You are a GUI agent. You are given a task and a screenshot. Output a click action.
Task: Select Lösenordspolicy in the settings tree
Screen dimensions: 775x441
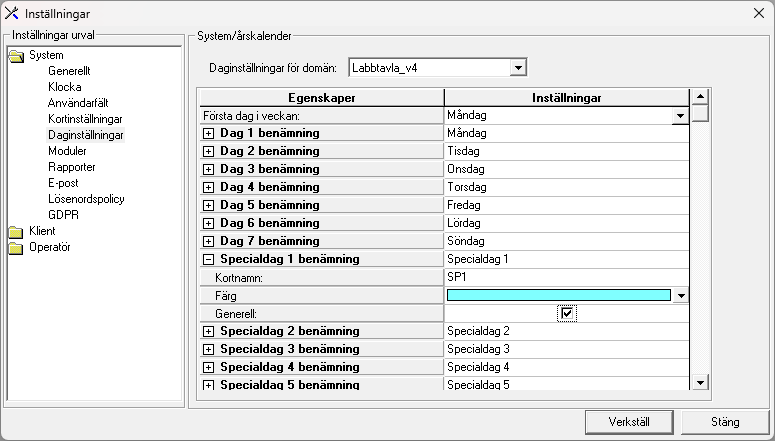[x=86, y=199]
